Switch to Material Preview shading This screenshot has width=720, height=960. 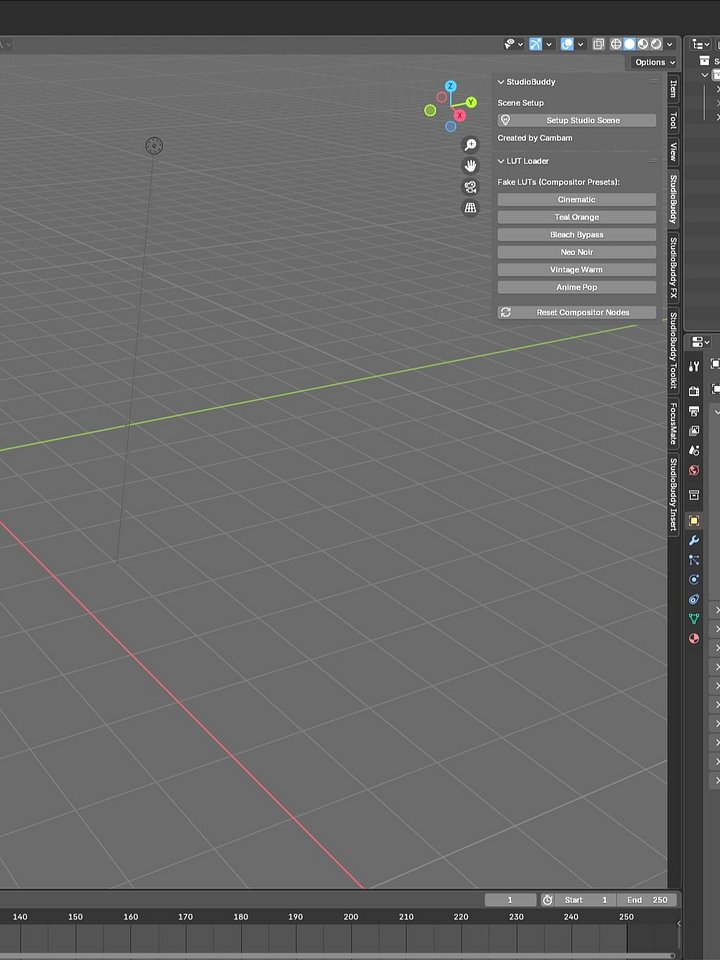(643, 44)
